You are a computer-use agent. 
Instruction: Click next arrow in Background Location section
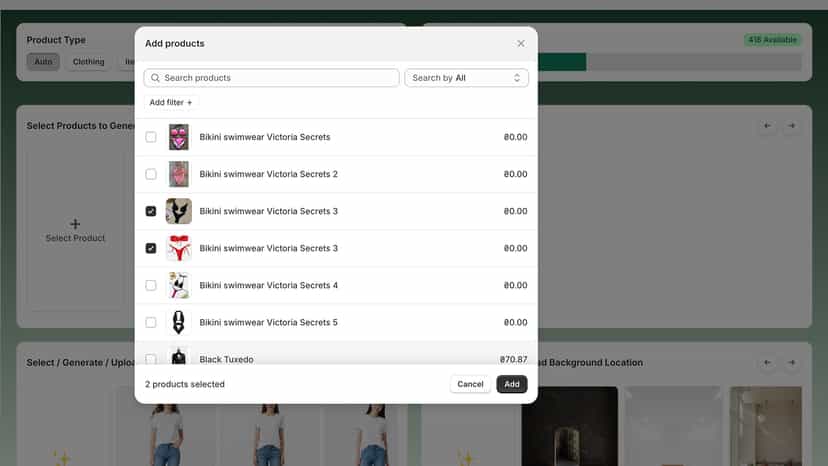point(792,362)
